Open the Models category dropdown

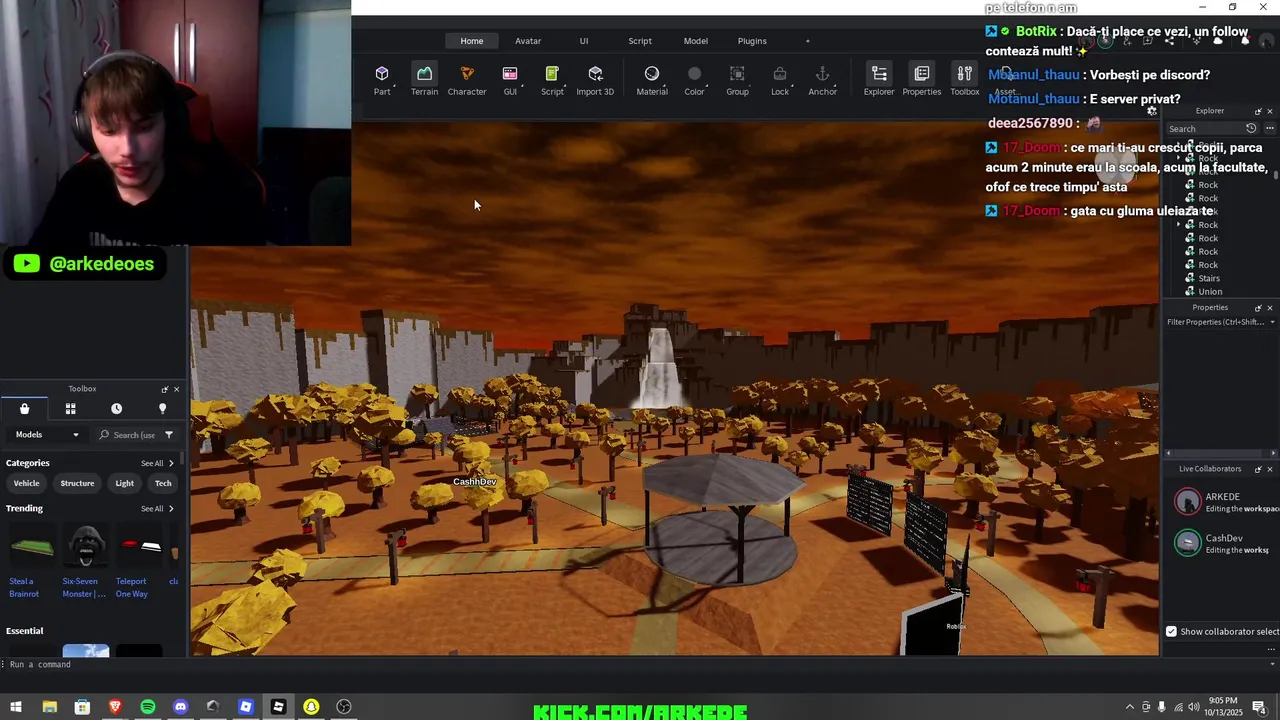[46, 435]
